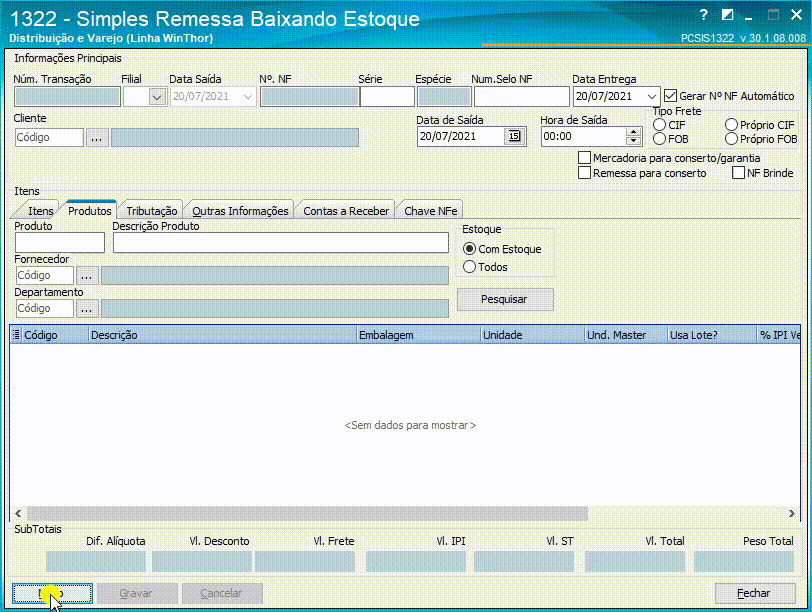The height and width of the screenshot is (612, 812).
Task: Select Próprio FOB freight option
Action: (731, 139)
